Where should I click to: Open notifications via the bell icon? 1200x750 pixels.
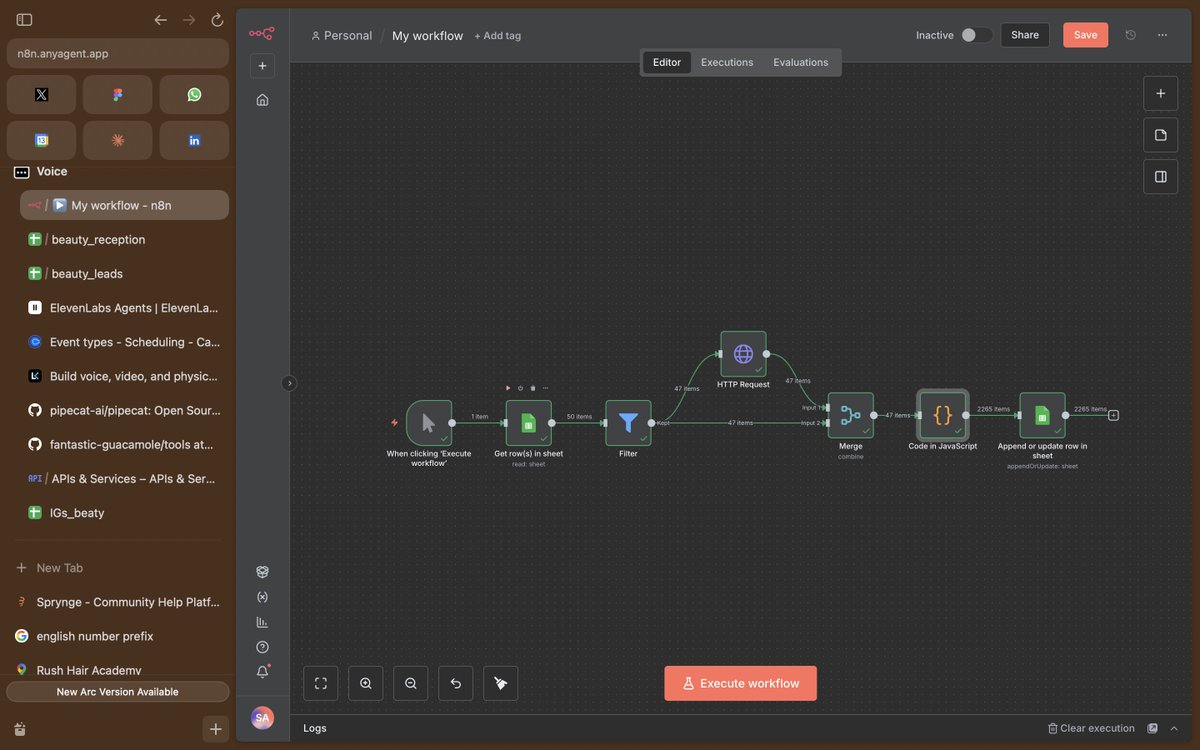click(x=262, y=671)
